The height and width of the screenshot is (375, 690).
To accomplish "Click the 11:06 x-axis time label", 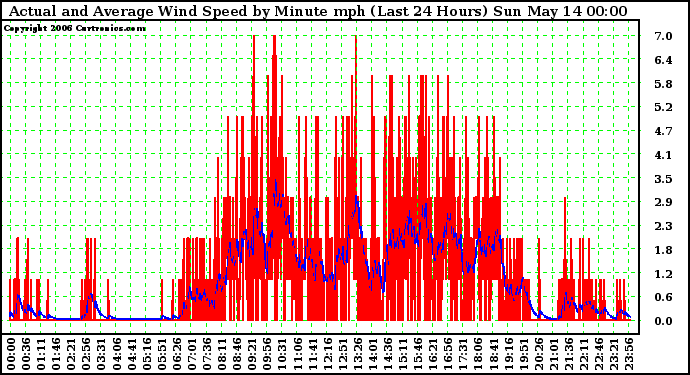I will tap(297, 354).
